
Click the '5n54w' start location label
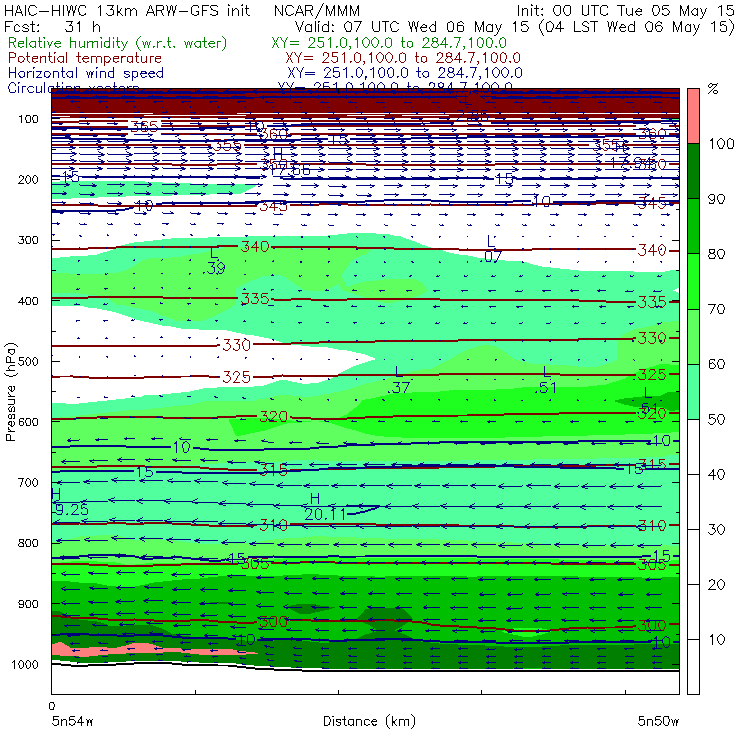coord(72,721)
